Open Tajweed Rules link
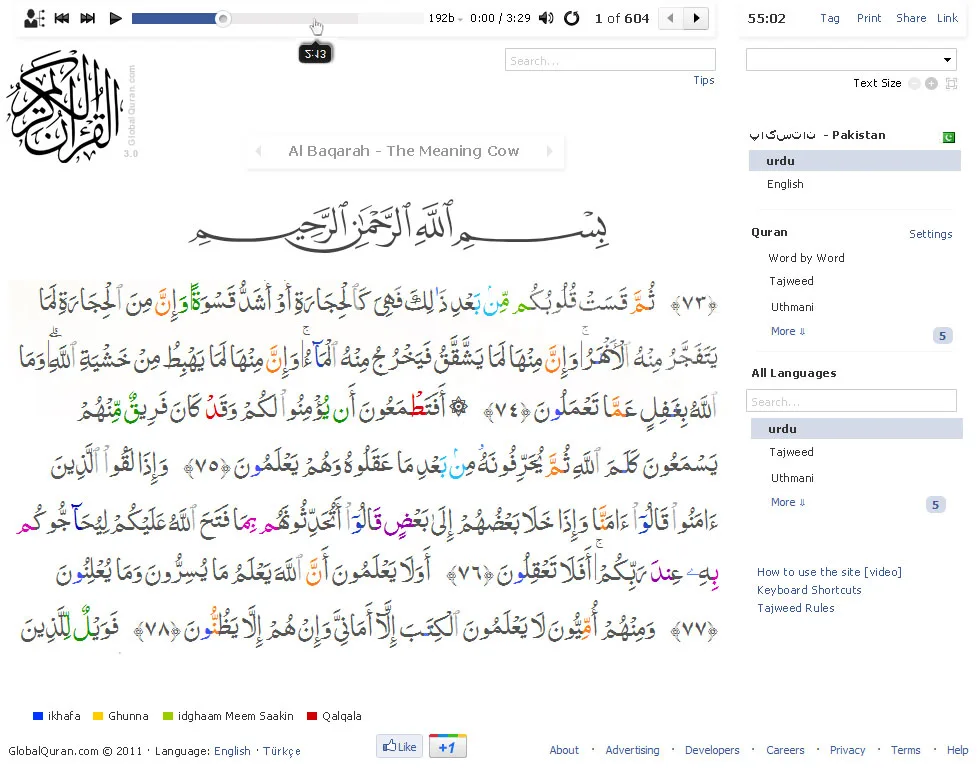The image size is (980, 768). pos(795,608)
